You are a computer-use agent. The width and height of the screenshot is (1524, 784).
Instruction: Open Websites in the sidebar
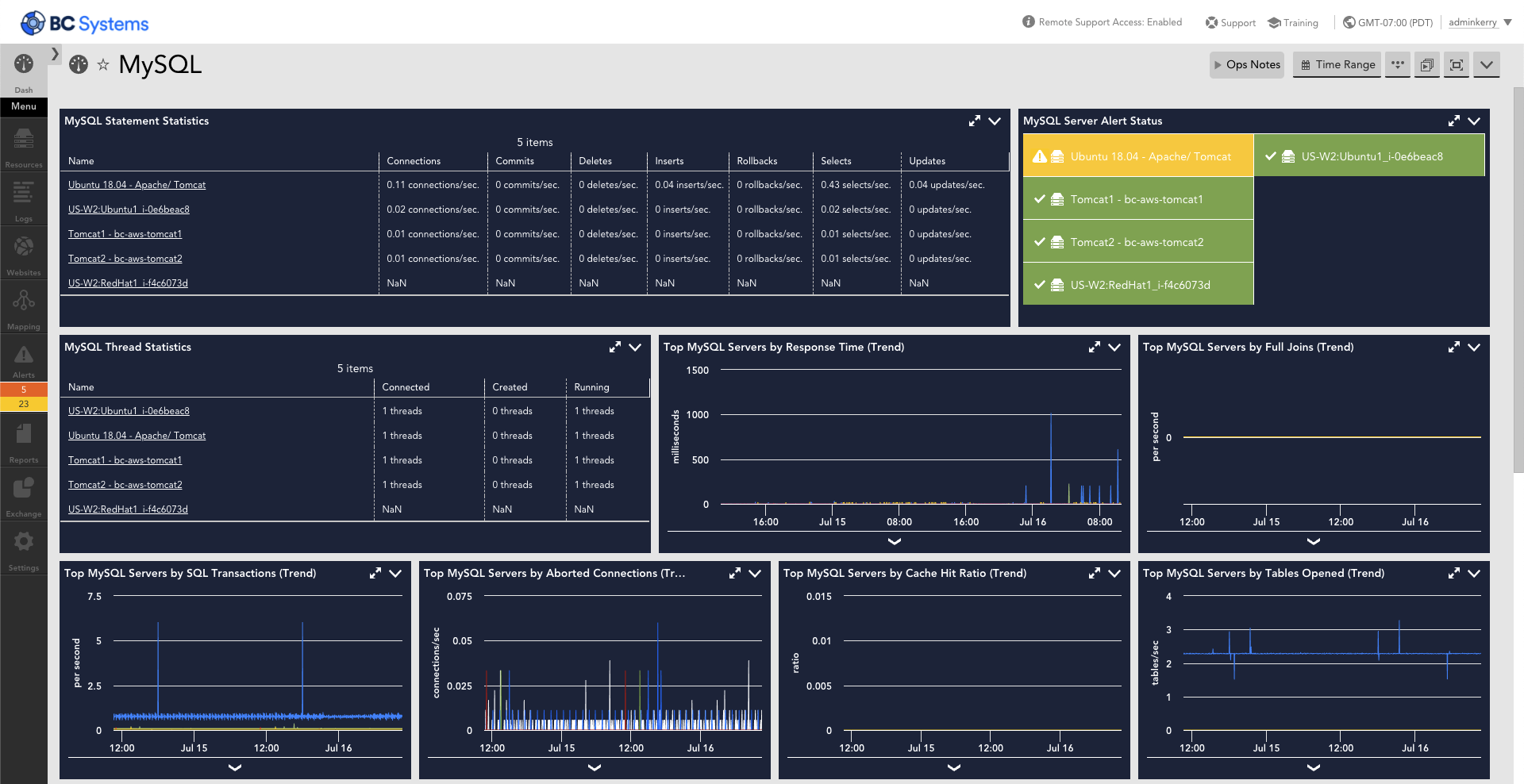24,253
